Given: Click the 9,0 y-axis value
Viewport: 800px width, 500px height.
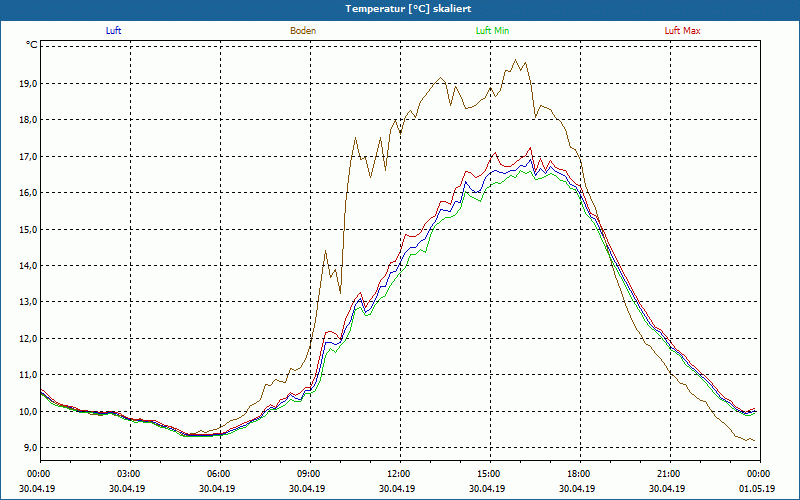Looking at the screenshot, I should pyautogui.click(x=30, y=448).
